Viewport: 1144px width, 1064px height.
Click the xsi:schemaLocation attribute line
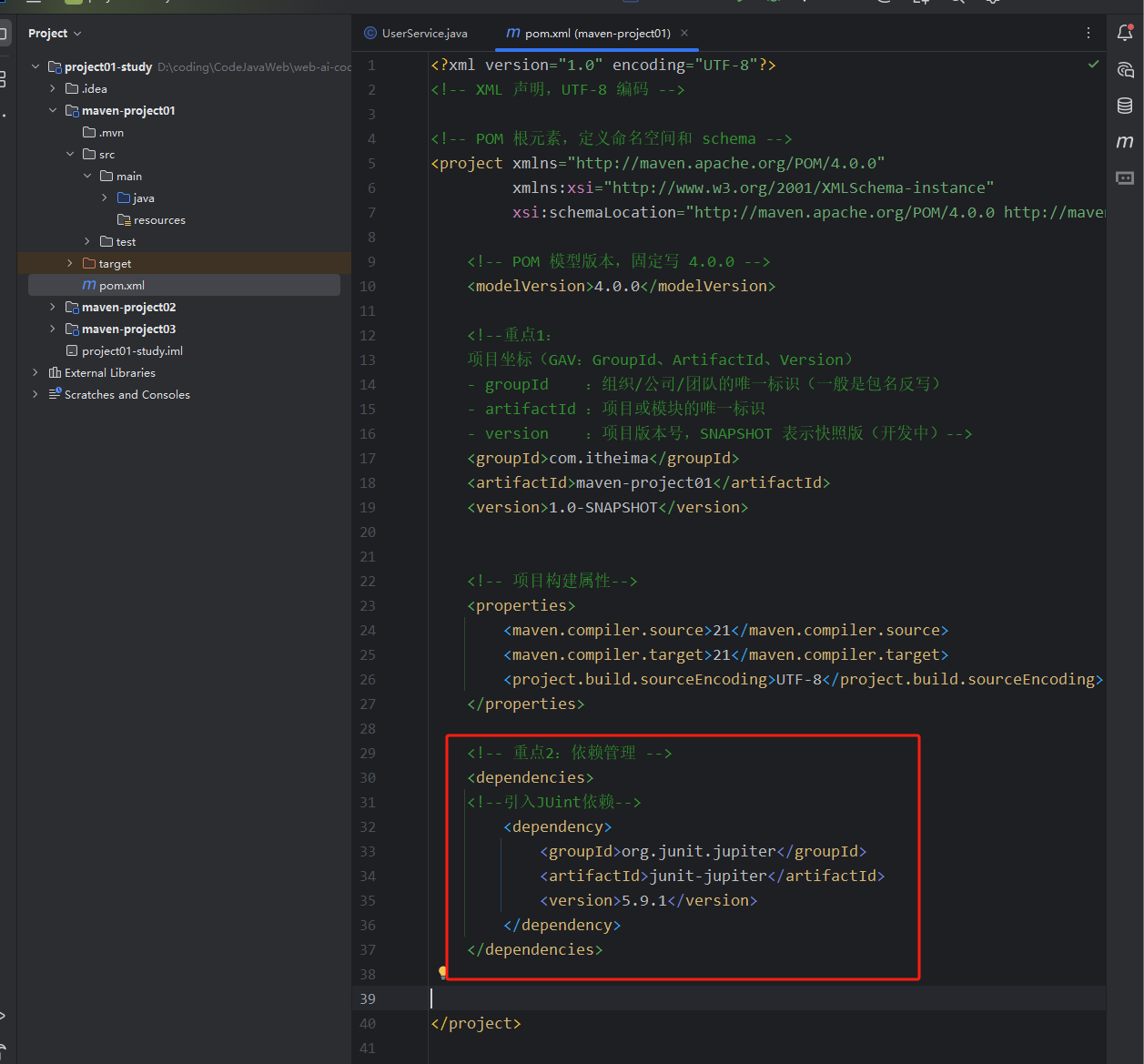click(809, 212)
